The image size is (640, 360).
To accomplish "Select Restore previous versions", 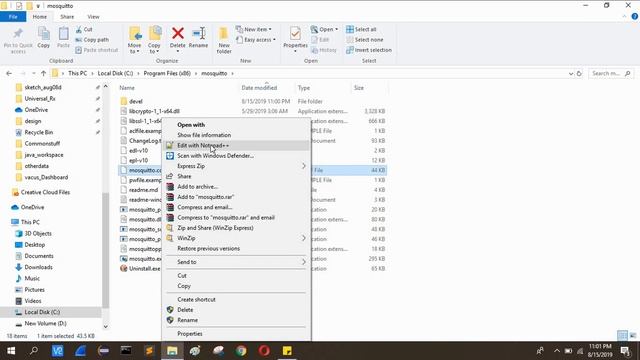I will (x=236, y=249).
